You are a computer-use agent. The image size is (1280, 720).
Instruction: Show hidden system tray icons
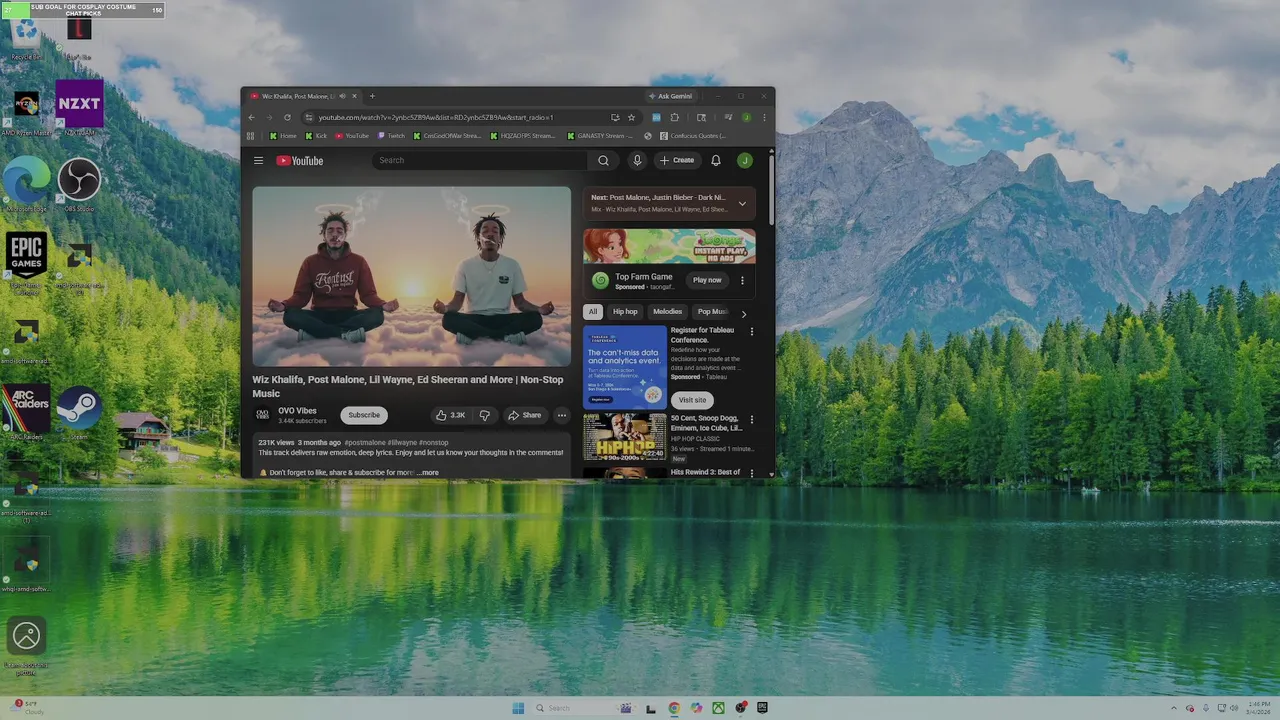point(1174,708)
